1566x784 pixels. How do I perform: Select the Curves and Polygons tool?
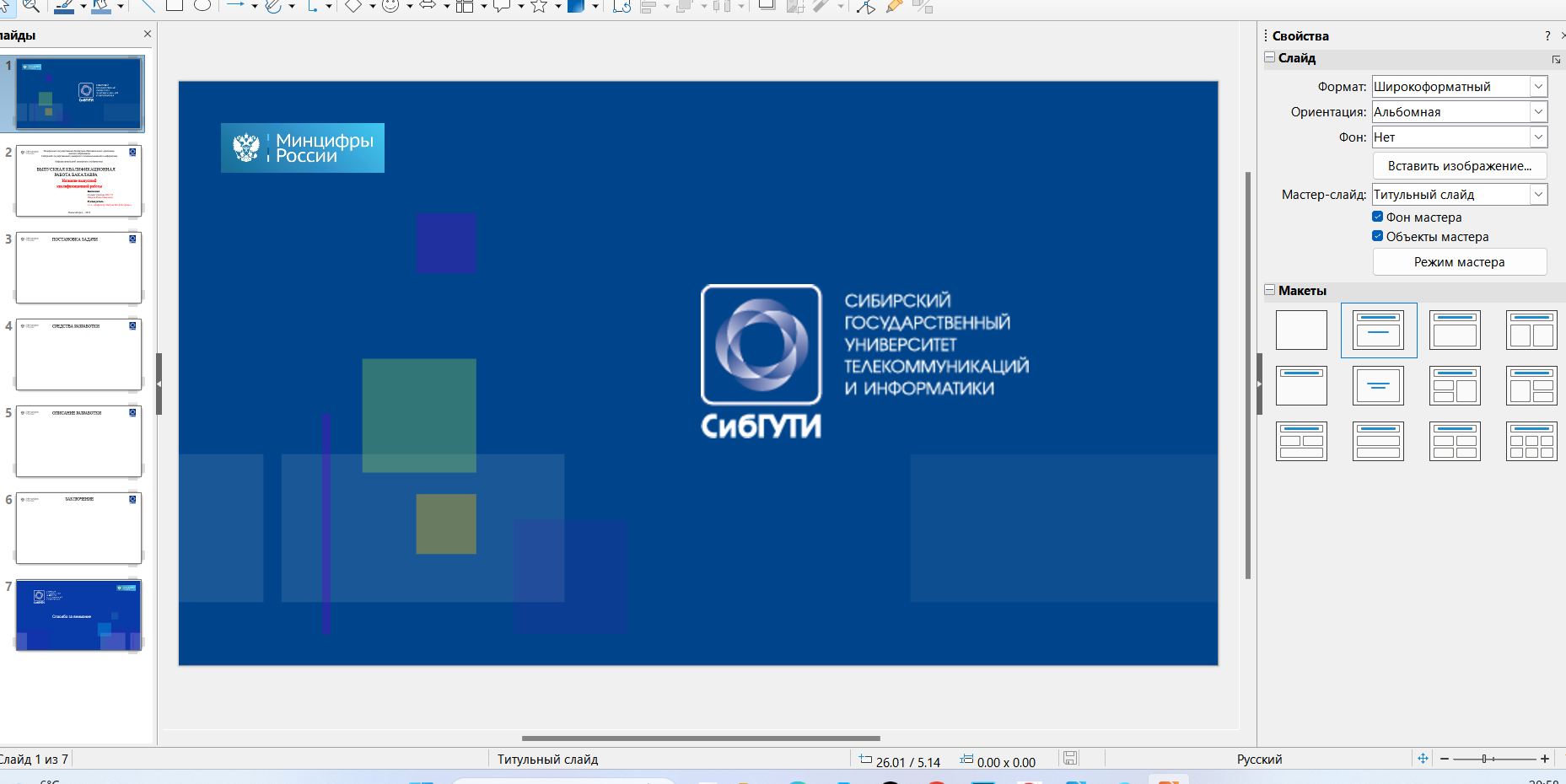(273, 6)
